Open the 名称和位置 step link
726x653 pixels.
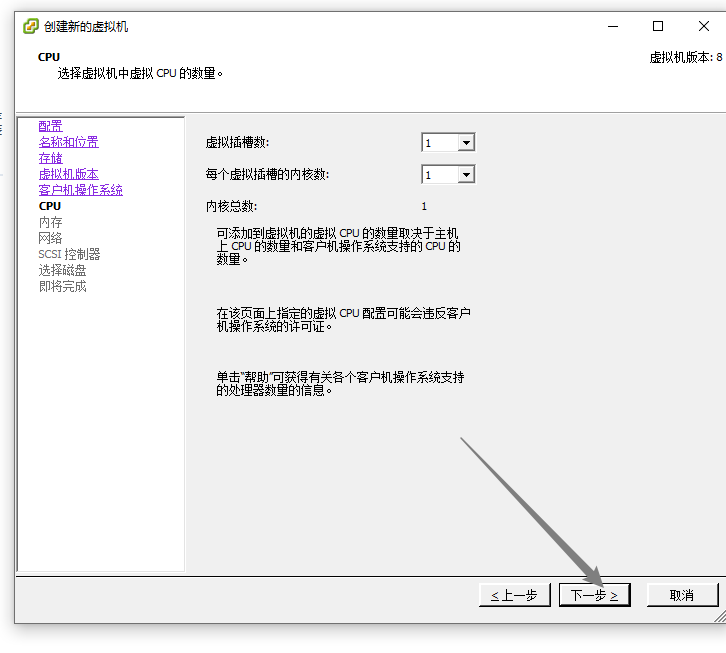pos(69,142)
